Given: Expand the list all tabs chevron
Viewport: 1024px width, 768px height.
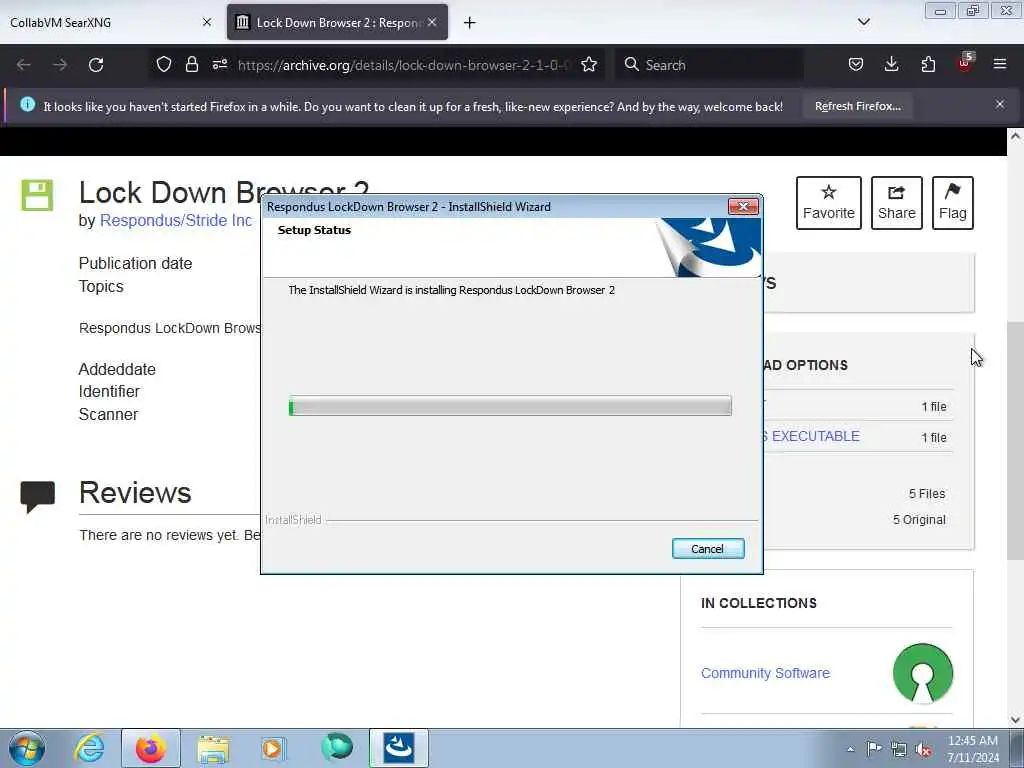Looking at the screenshot, I should pyautogui.click(x=864, y=22).
